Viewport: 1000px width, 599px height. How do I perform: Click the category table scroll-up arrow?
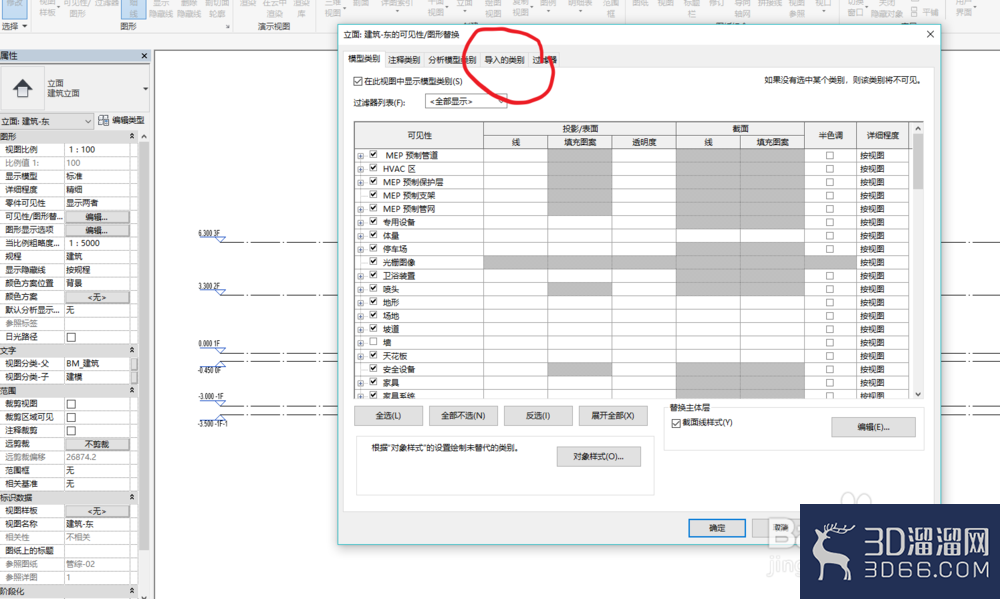(x=918, y=129)
